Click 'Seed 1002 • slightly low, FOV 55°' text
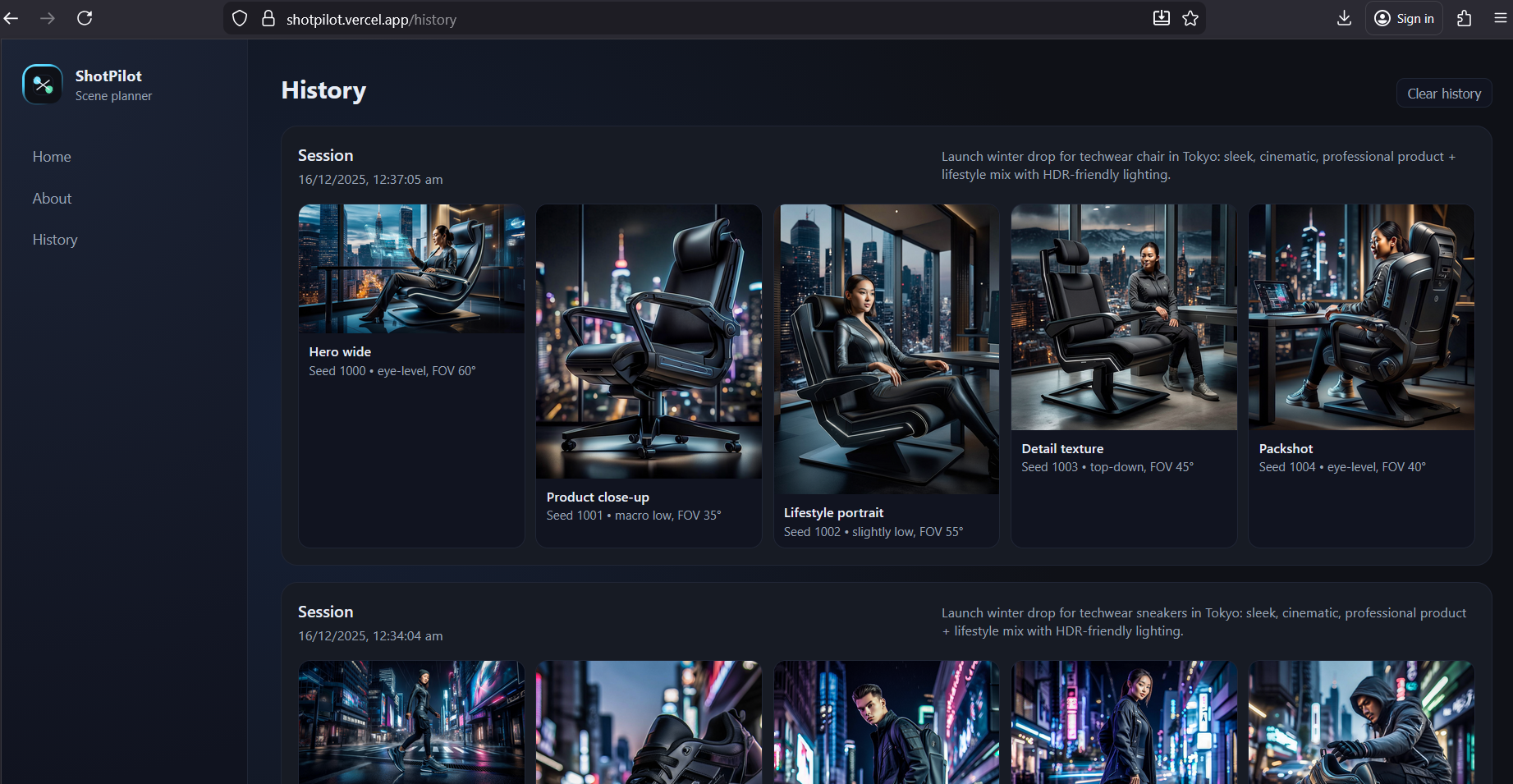The width and height of the screenshot is (1513, 784). [873, 532]
